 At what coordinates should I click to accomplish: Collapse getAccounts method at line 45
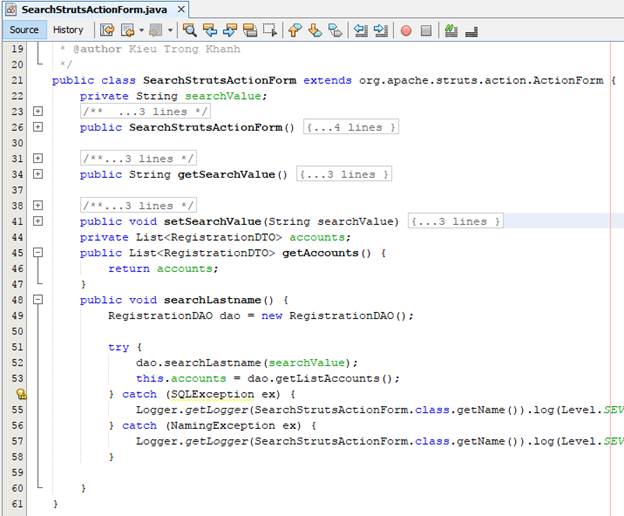coord(38,253)
